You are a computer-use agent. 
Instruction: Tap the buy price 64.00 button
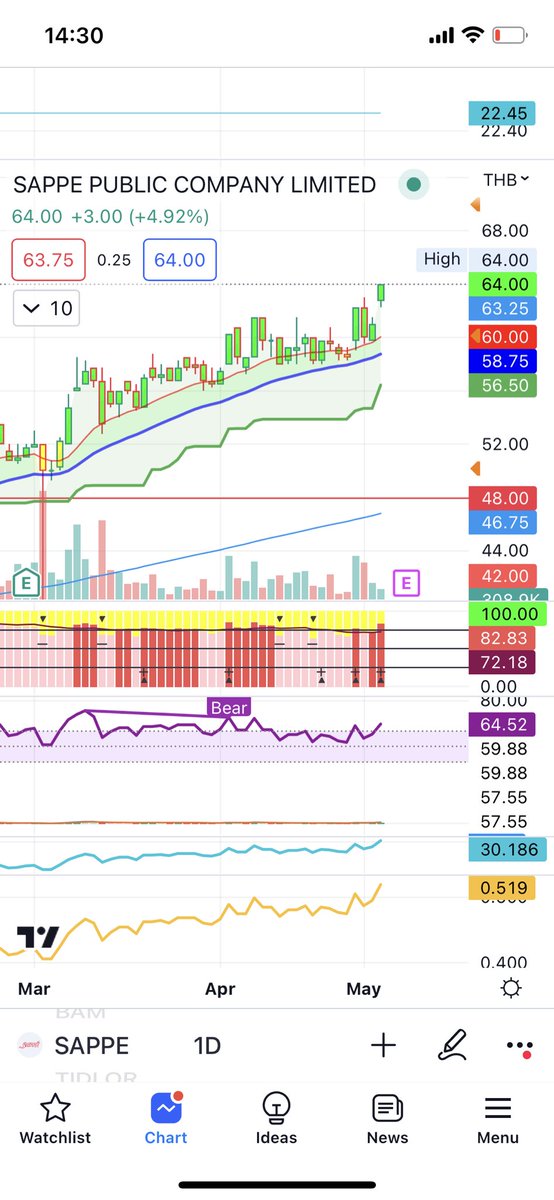(x=179, y=260)
